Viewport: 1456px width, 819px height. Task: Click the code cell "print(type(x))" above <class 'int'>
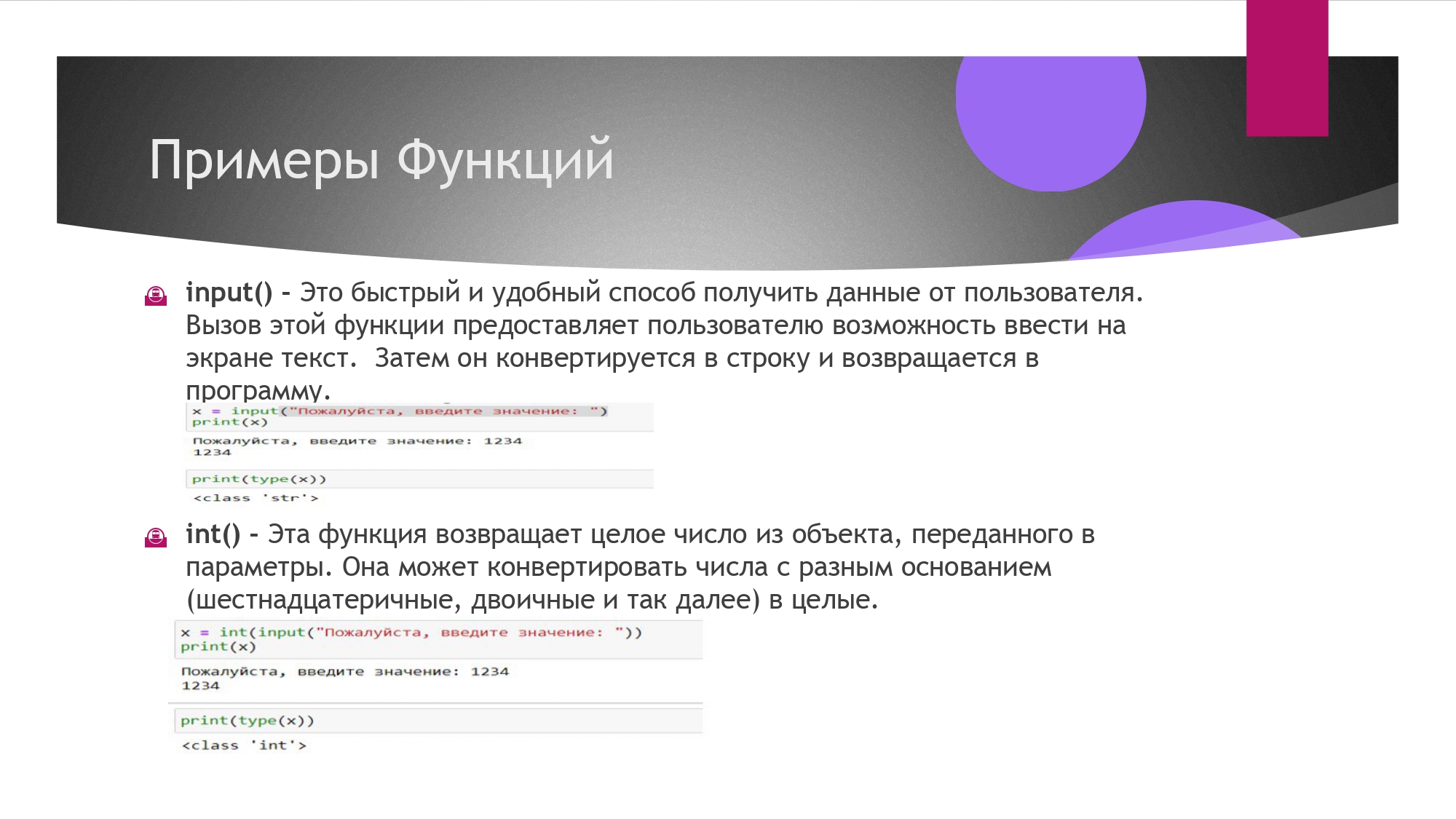click(439, 721)
